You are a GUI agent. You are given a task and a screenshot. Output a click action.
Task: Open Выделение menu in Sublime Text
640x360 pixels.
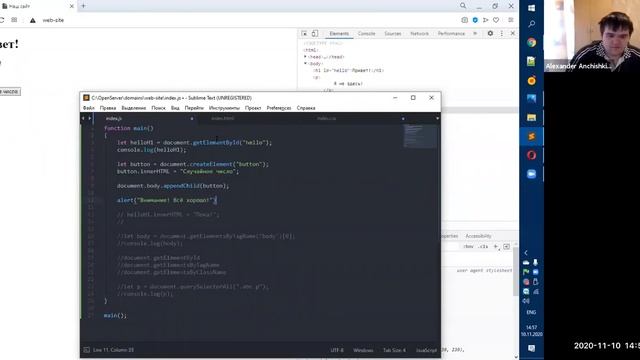[134, 108]
